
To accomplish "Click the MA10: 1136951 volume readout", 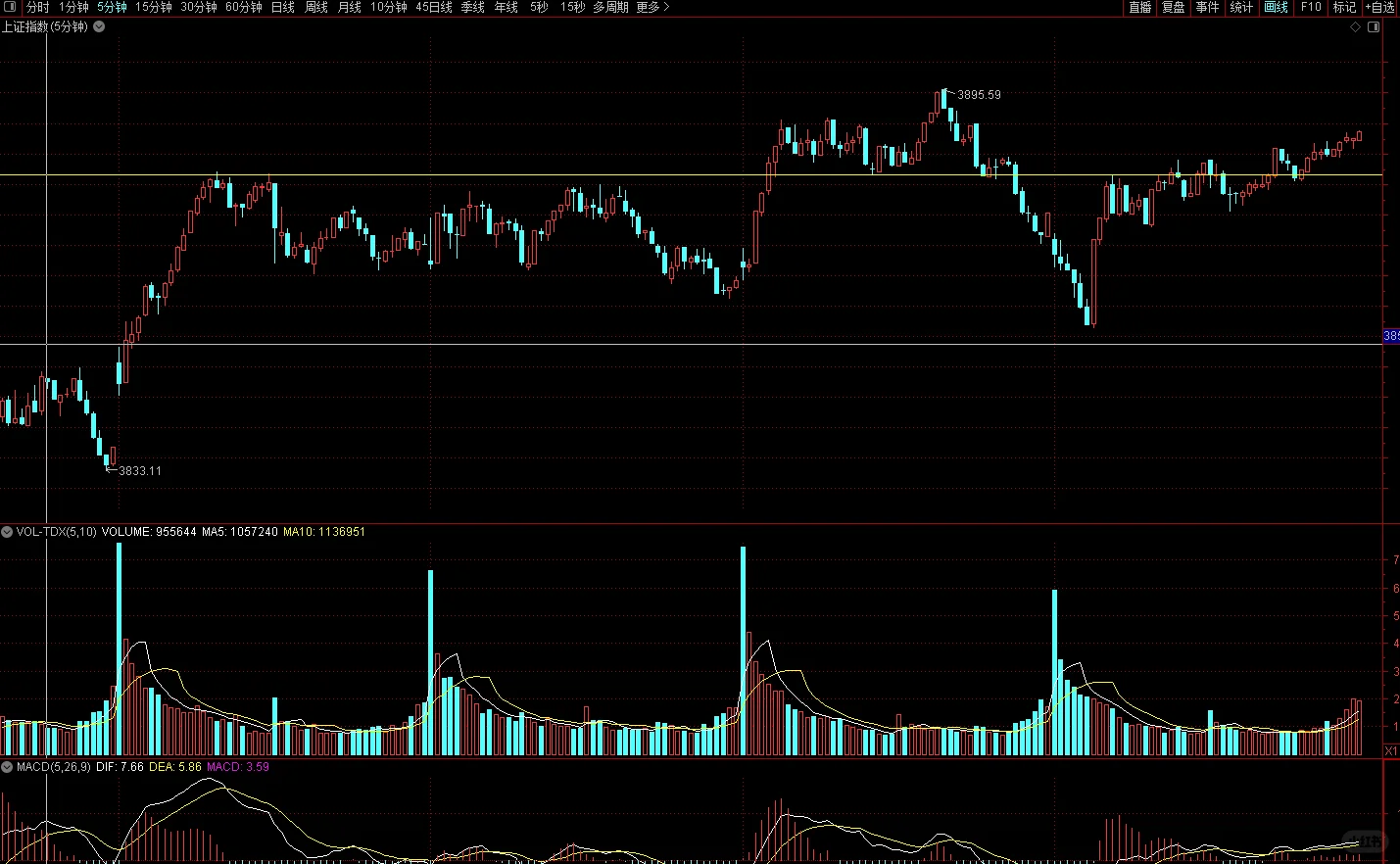I will (x=324, y=532).
